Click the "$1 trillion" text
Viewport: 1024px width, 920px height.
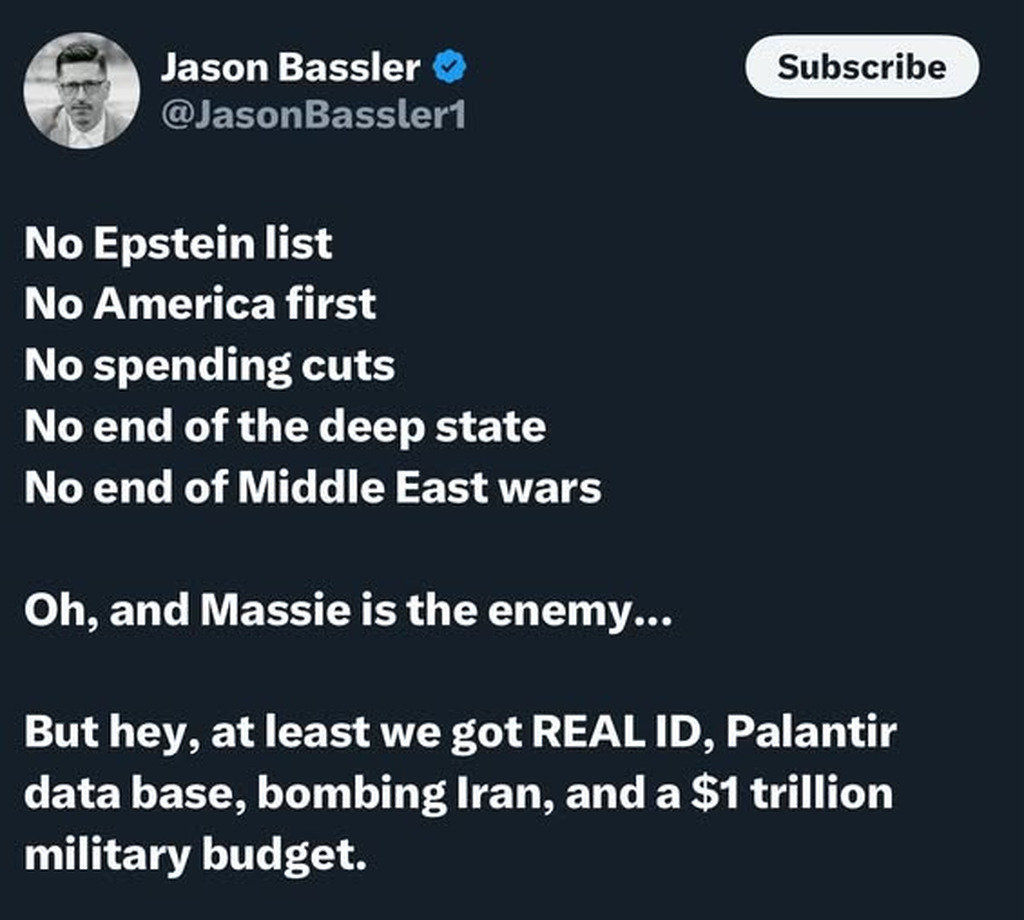(779, 794)
